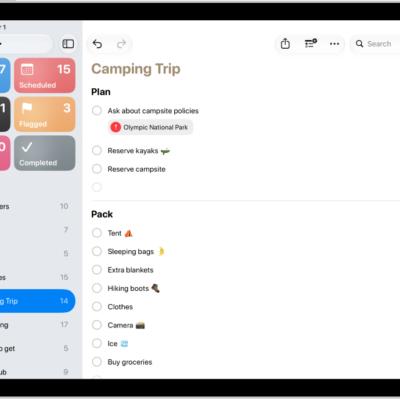Click the redo arrow
The width and height of the screenshot is (400, 400).
121,44
